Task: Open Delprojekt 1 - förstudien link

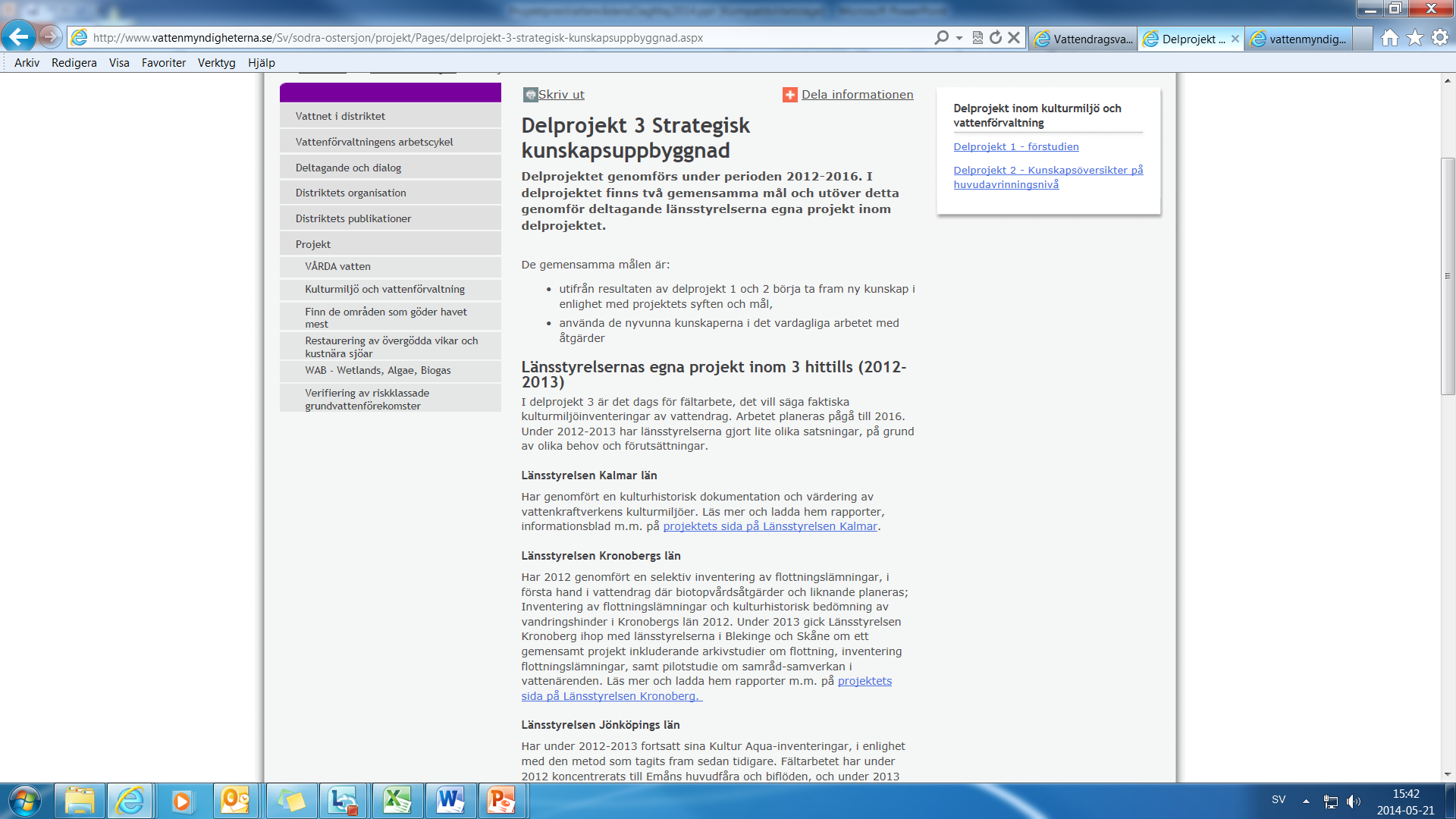Action: [1016, 147]
